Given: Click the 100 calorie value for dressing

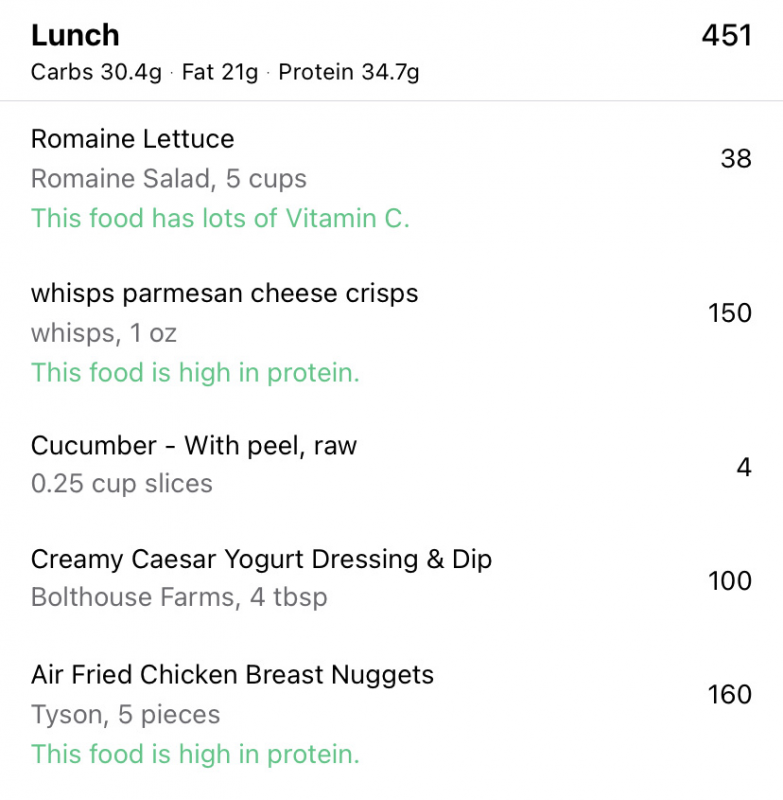Looking at the screenshot, I should (x=730, y=581).
